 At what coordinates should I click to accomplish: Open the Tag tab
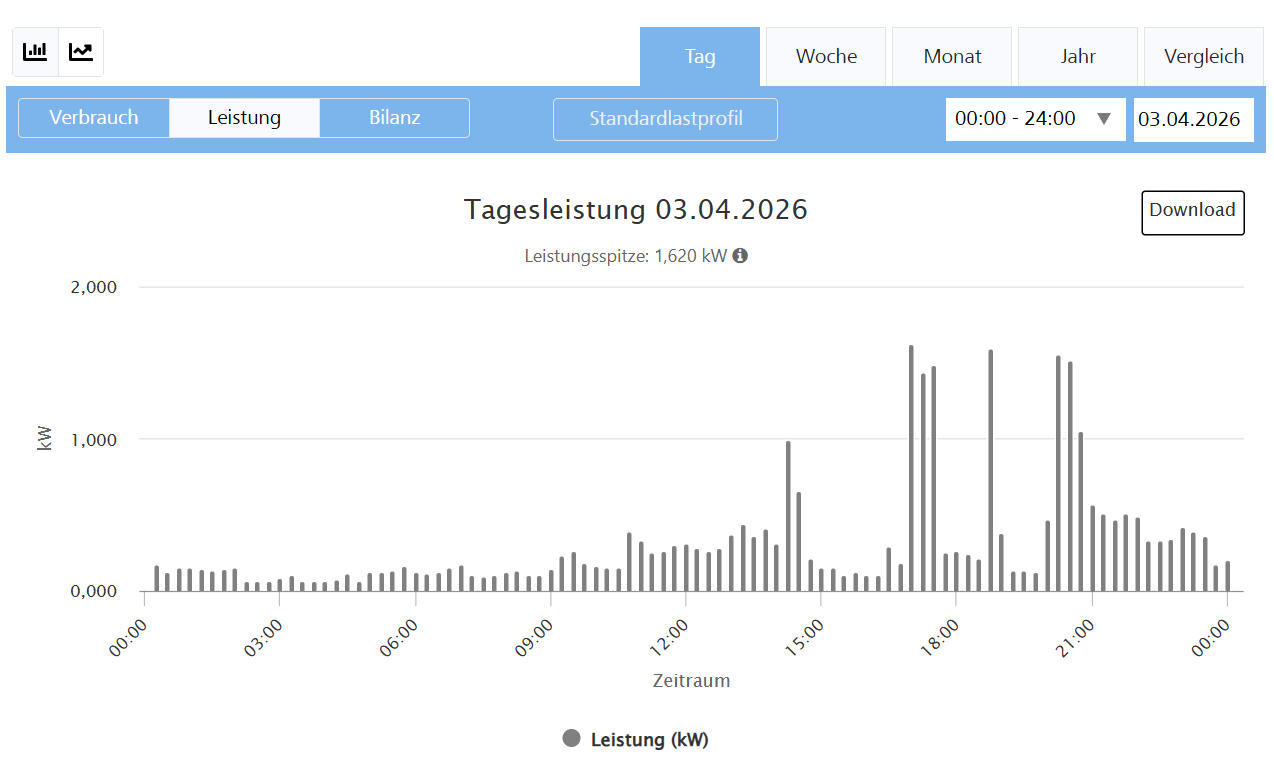click(700, 57)
